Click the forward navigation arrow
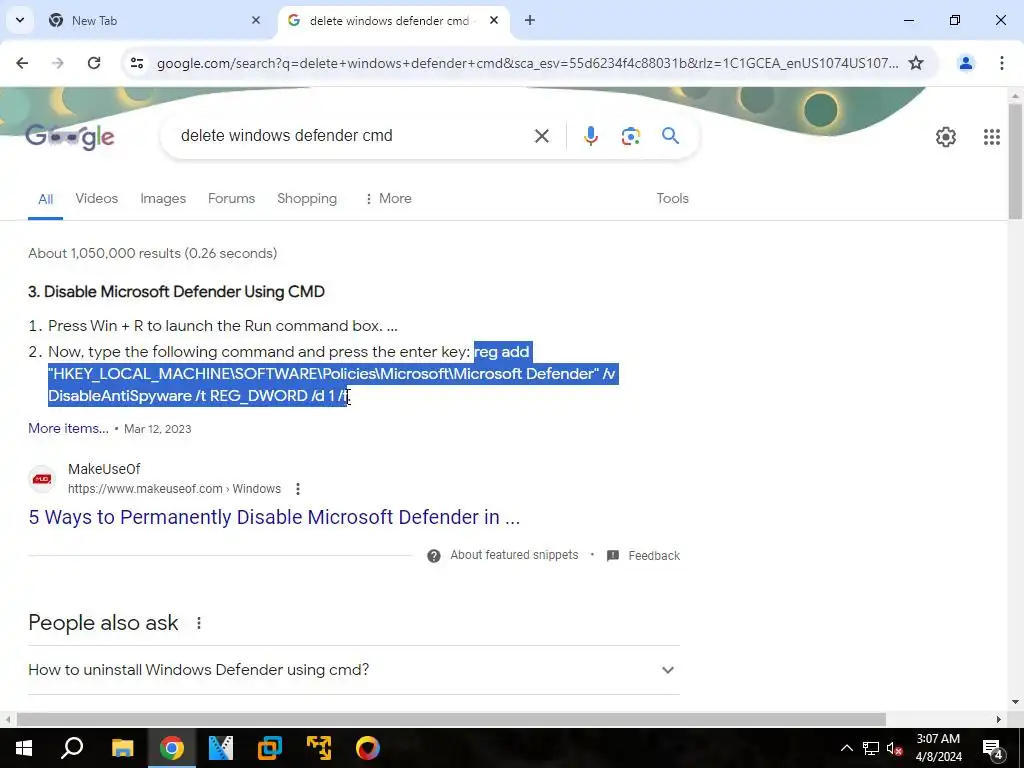Screen dimensions: 1024x768 pos(58,63)
